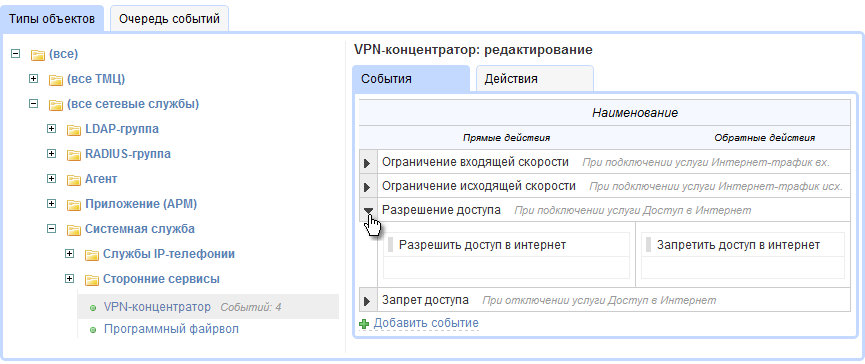Click the Системная служба folder icon
The height and width of the screenshot is (364, 865).
pos(74,230)
